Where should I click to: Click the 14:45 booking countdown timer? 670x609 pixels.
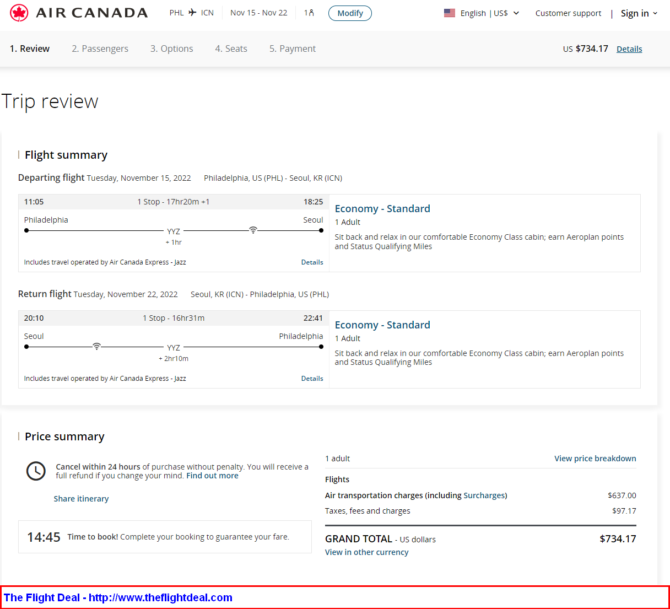(x=44, y=537)
